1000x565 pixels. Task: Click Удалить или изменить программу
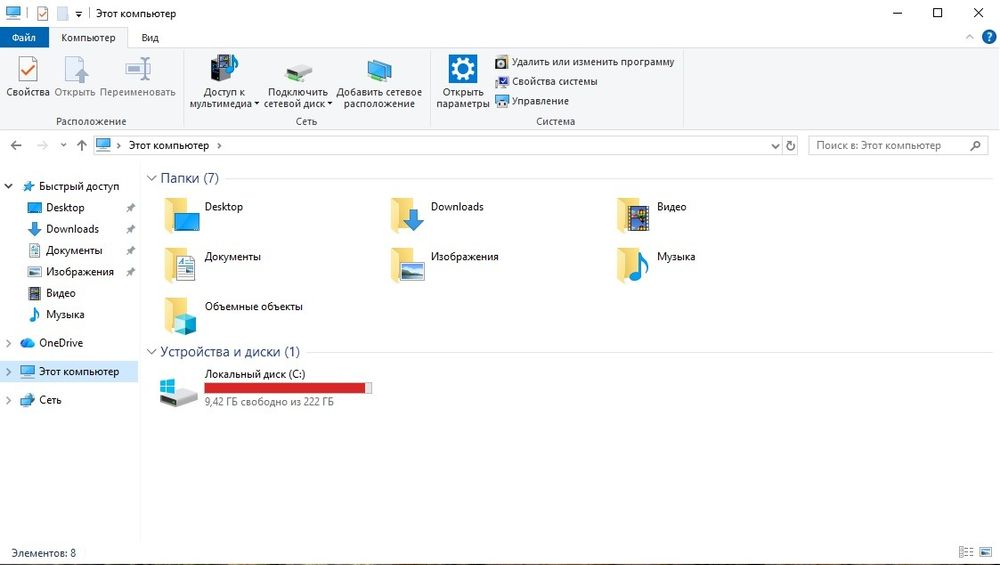click(x=585, y=62)
